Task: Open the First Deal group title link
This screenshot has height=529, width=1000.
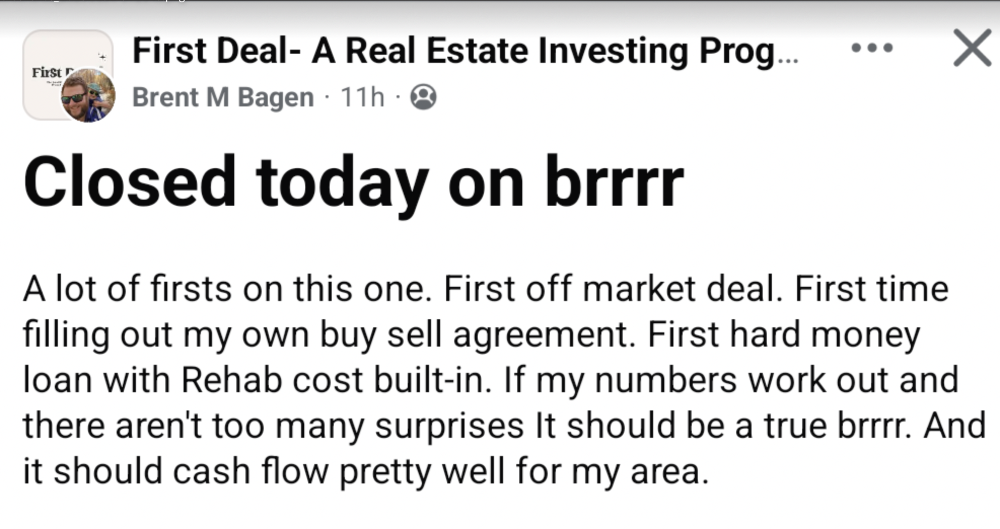Action: click(x=450, y=51)
